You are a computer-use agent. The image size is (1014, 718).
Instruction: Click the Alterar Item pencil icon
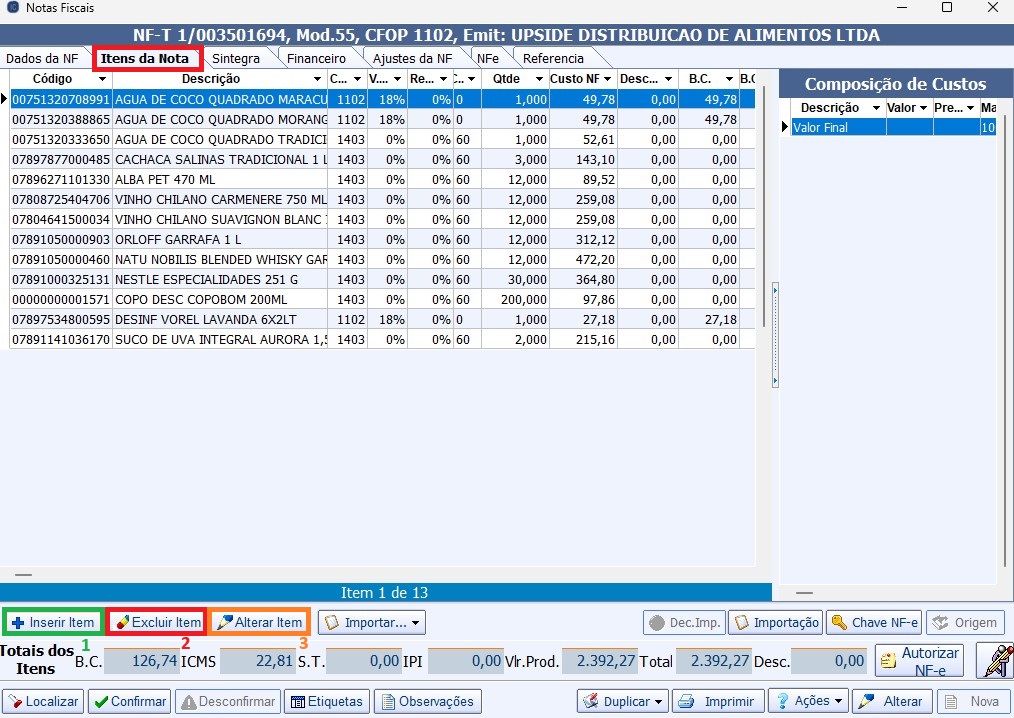click(224, 622)
